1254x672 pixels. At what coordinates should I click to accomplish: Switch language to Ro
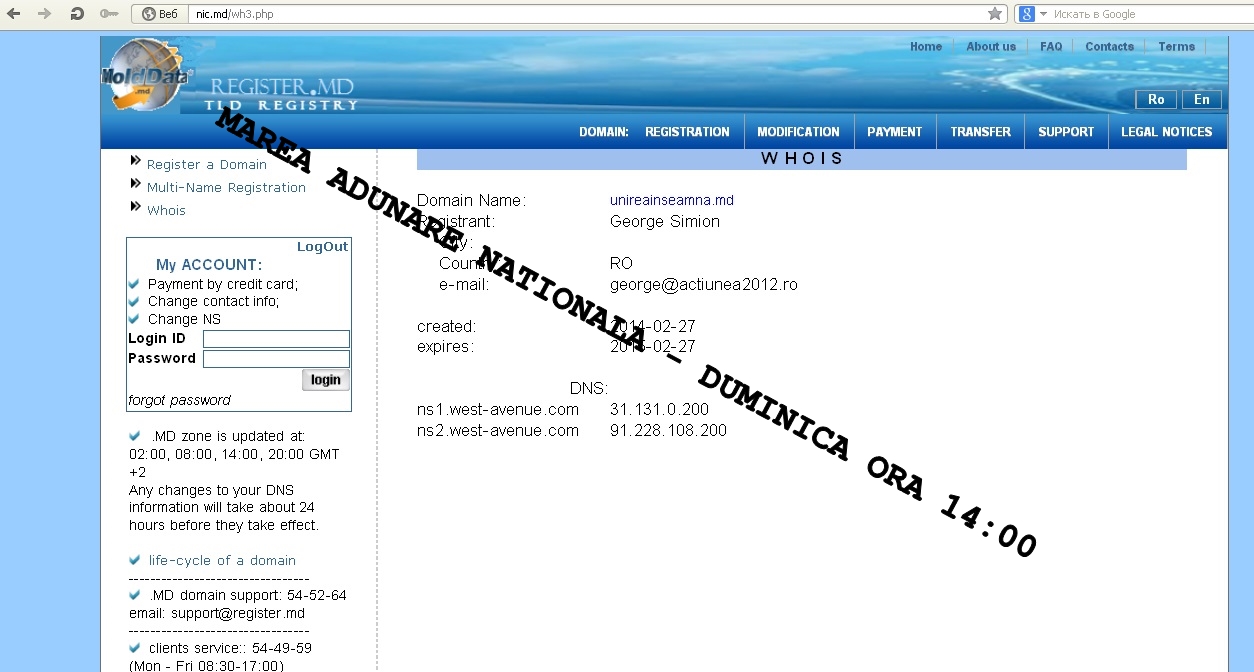pos(1156,99)
